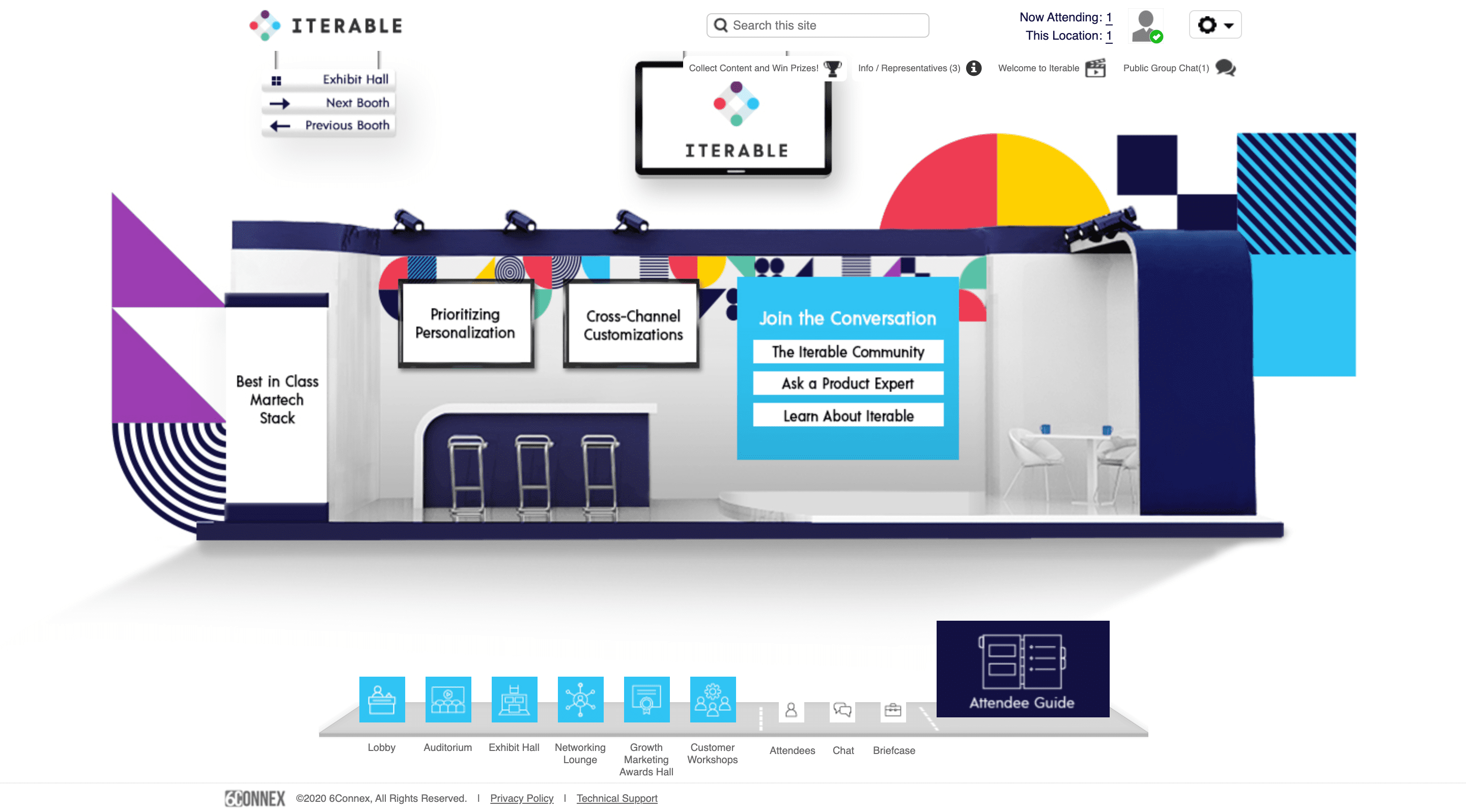Click the trophy icon for prizes
The width and height of the screenshot is (1466, 812).
[x=833, y=68]
